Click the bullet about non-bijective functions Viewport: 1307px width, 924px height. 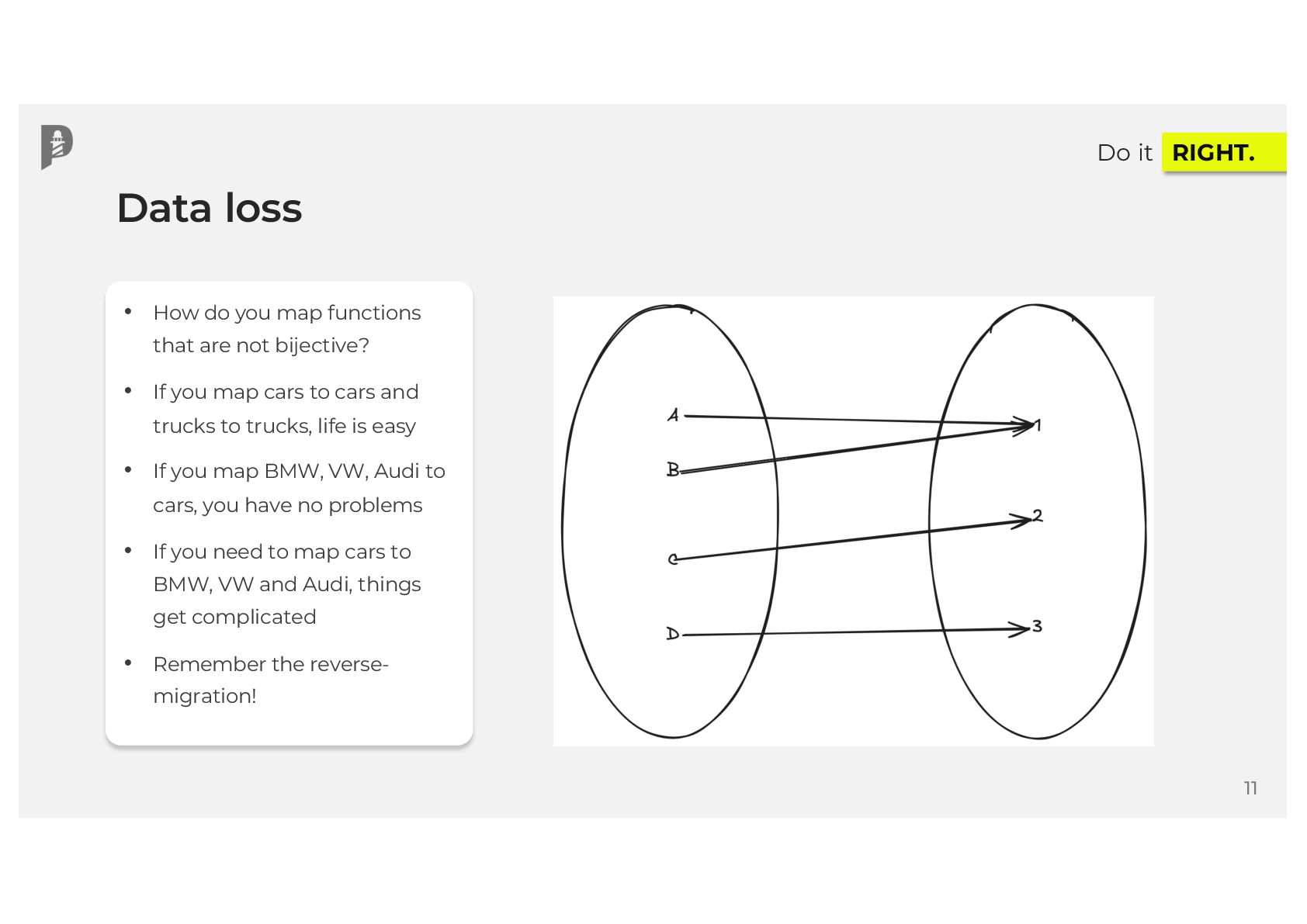pos(286,329)
